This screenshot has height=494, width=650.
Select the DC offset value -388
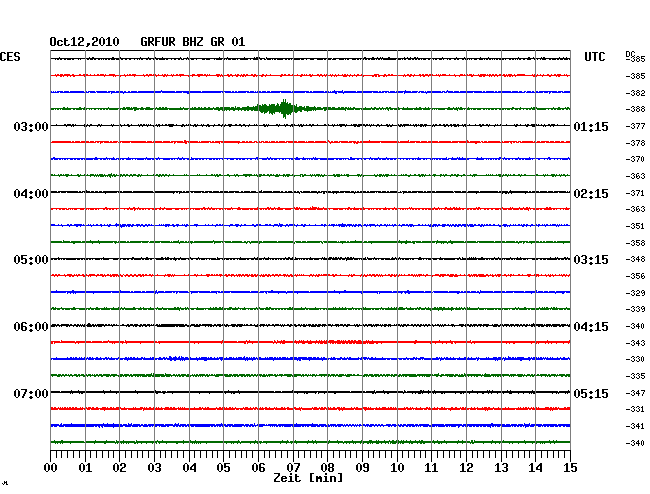click(635, 109)
